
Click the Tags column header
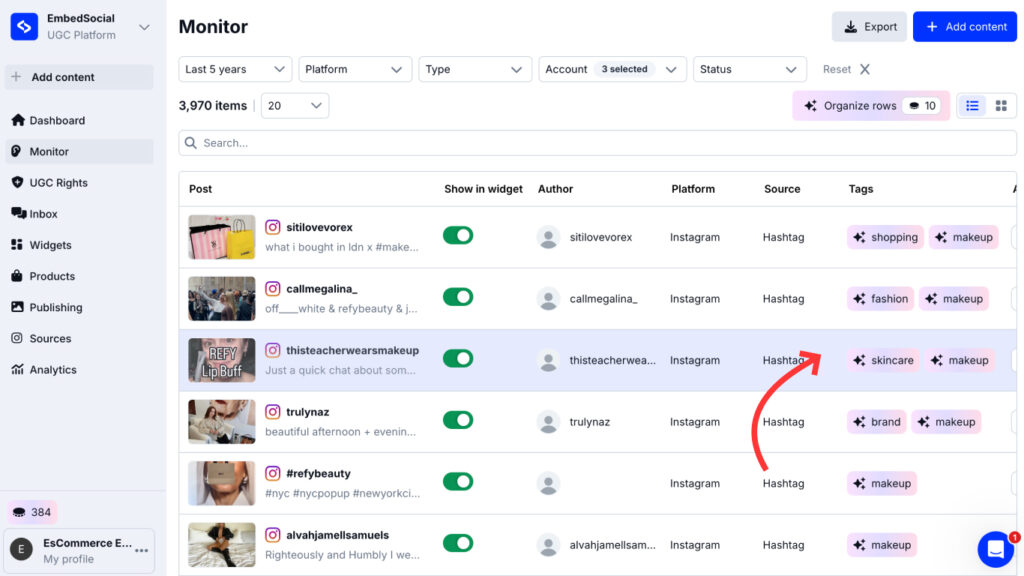pos(861,189)
